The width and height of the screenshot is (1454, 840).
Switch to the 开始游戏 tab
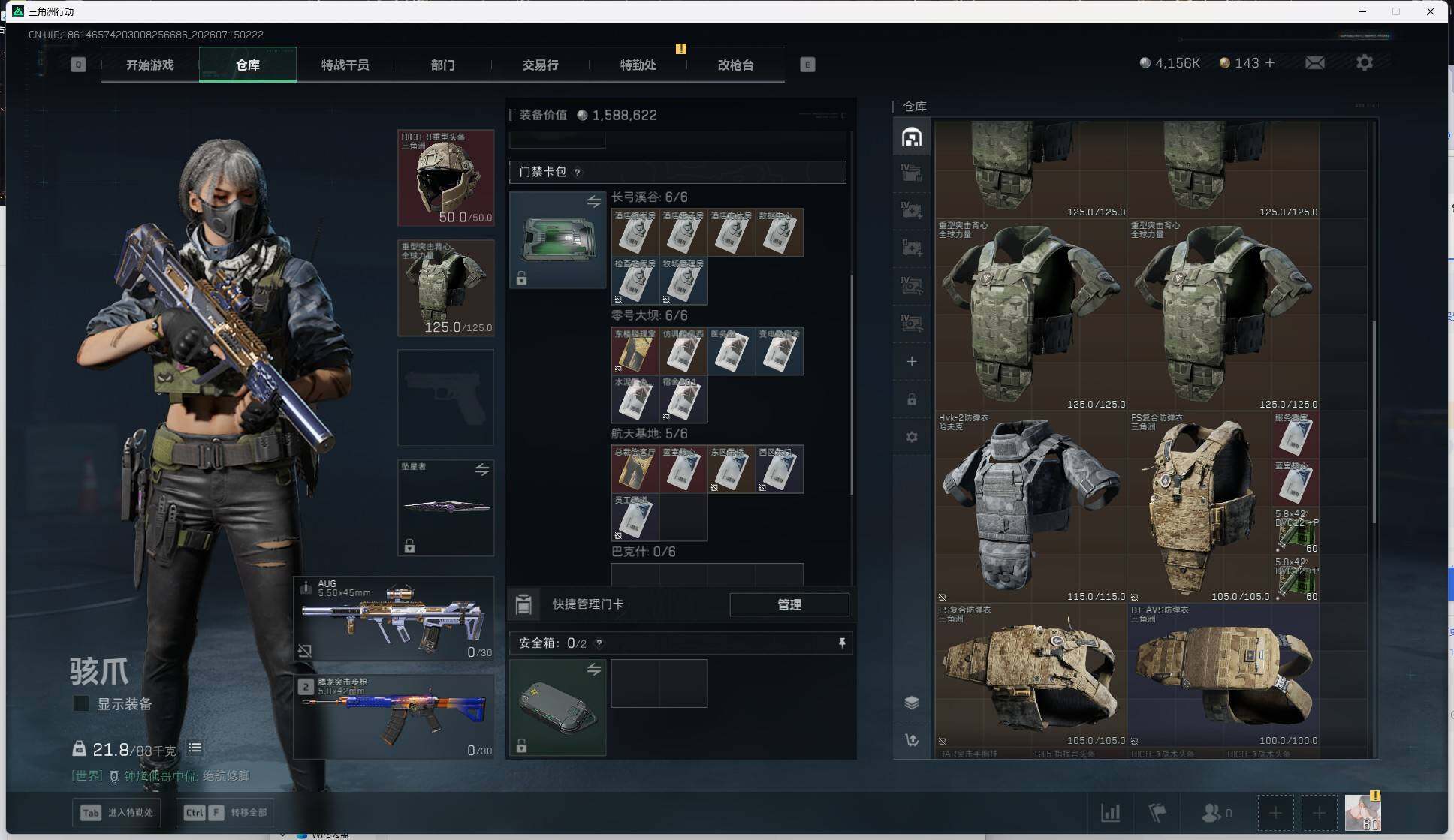point(150,65)
